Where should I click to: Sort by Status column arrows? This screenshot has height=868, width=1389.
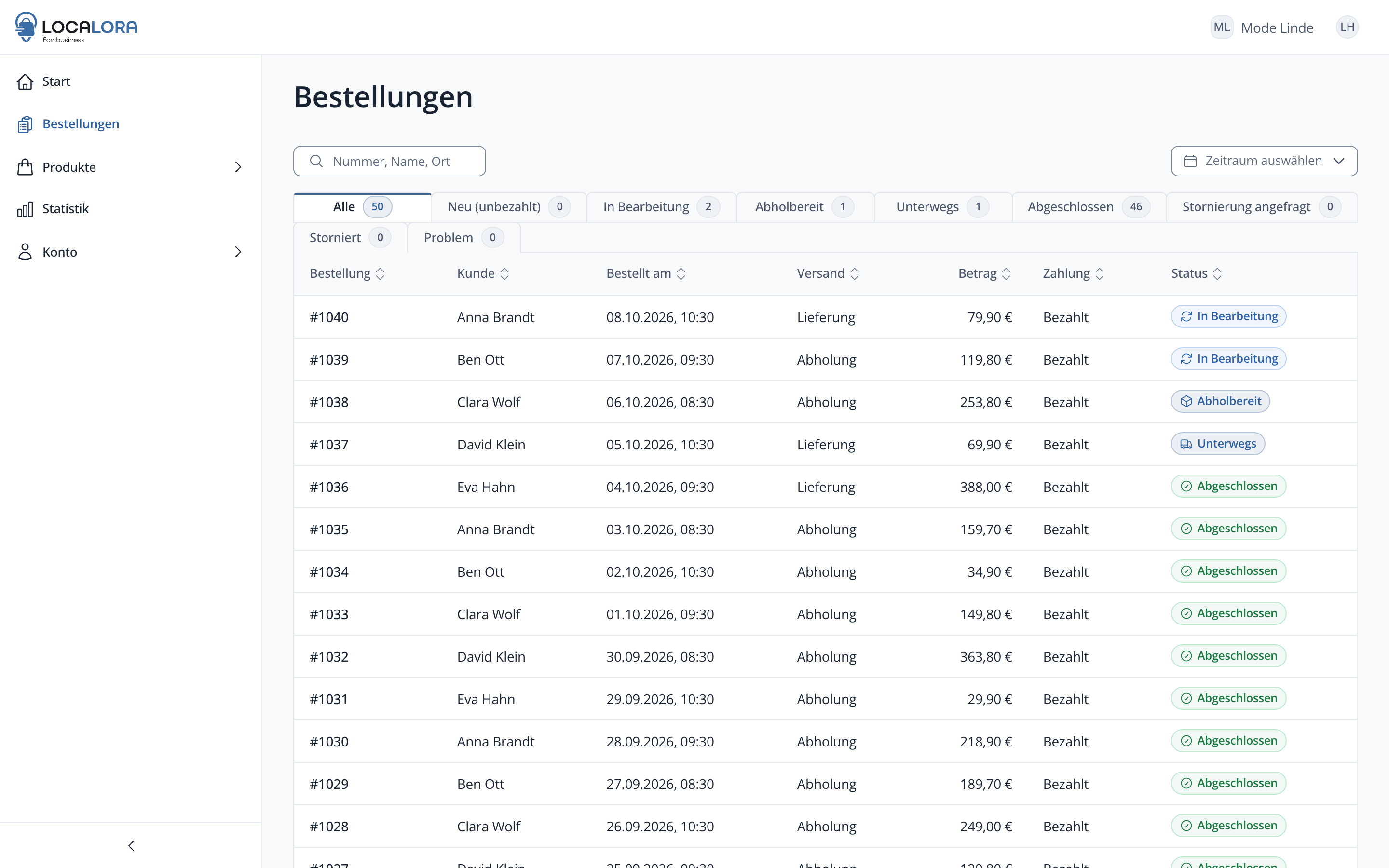pos(1217,274)
